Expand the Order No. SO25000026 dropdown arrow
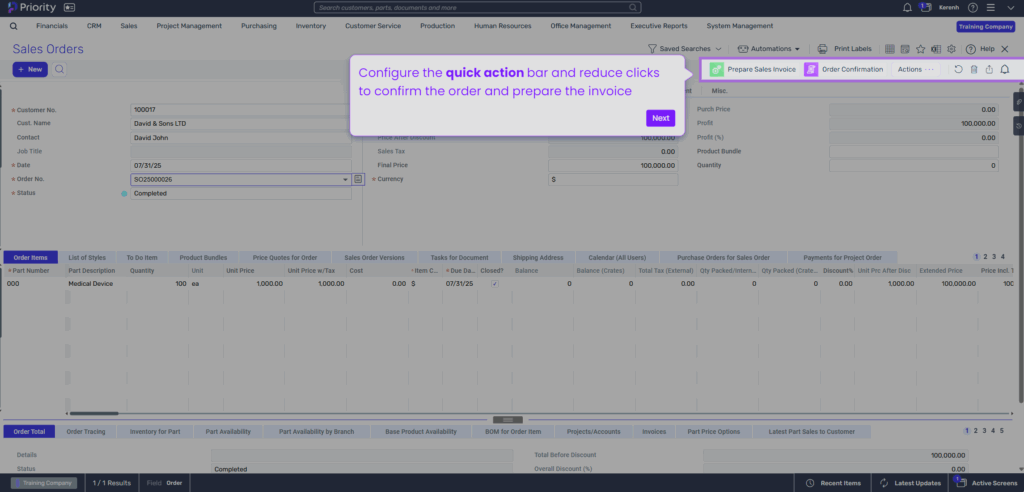The image size is (1024, 492). point(345,179)
